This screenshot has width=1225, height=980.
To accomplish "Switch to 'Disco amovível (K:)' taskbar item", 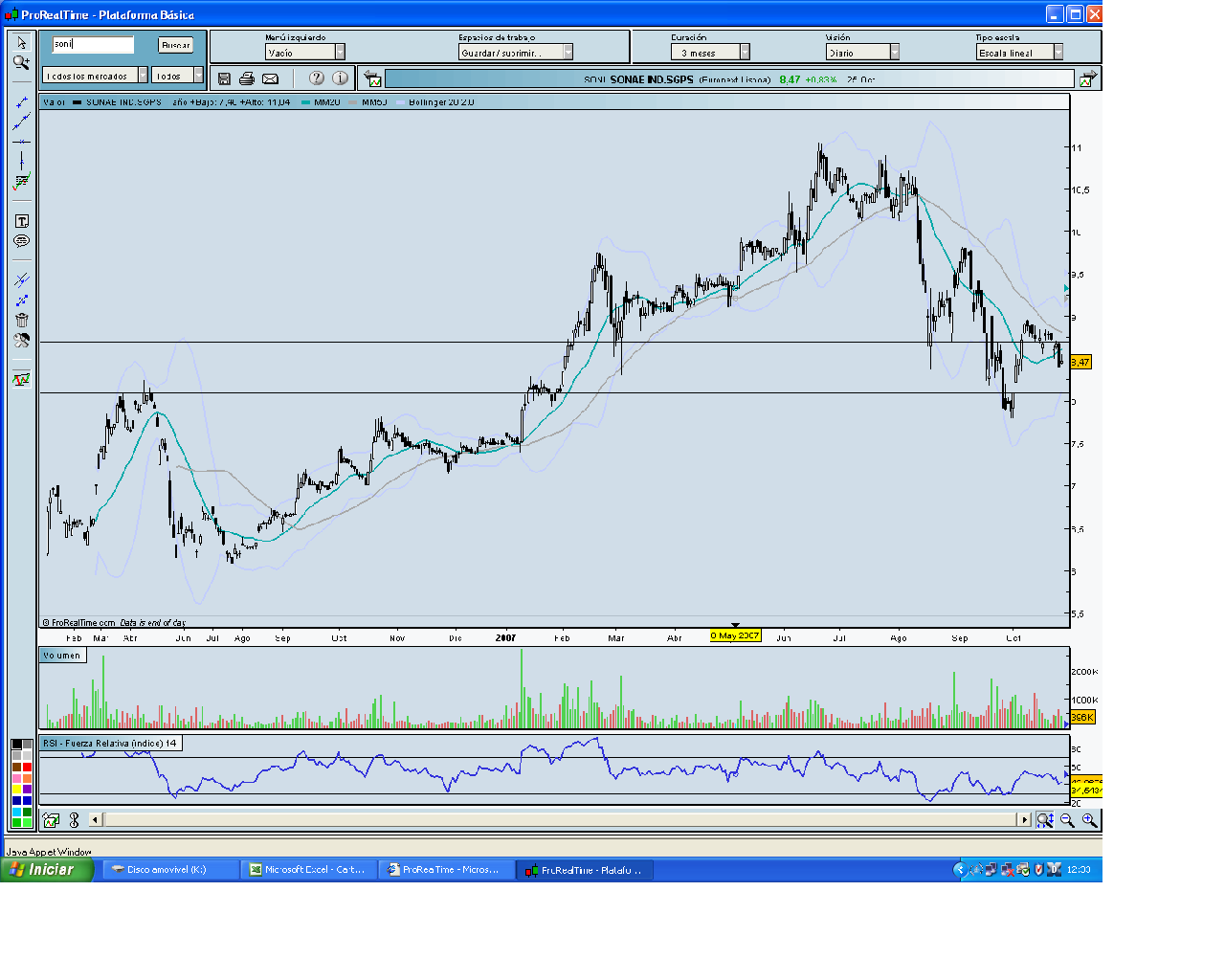I will (x=172, y=870).
